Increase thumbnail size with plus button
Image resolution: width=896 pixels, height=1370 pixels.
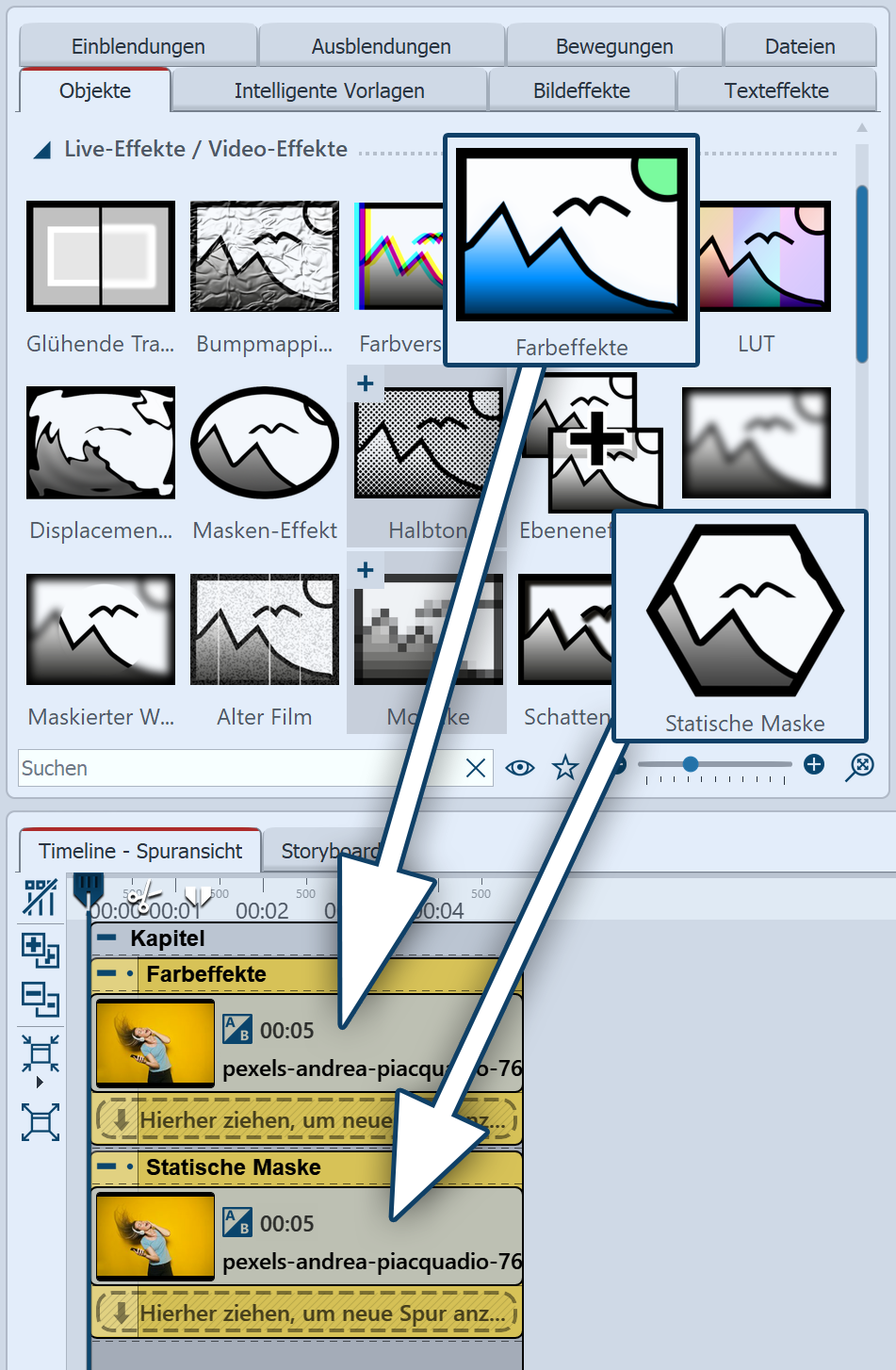814,764
